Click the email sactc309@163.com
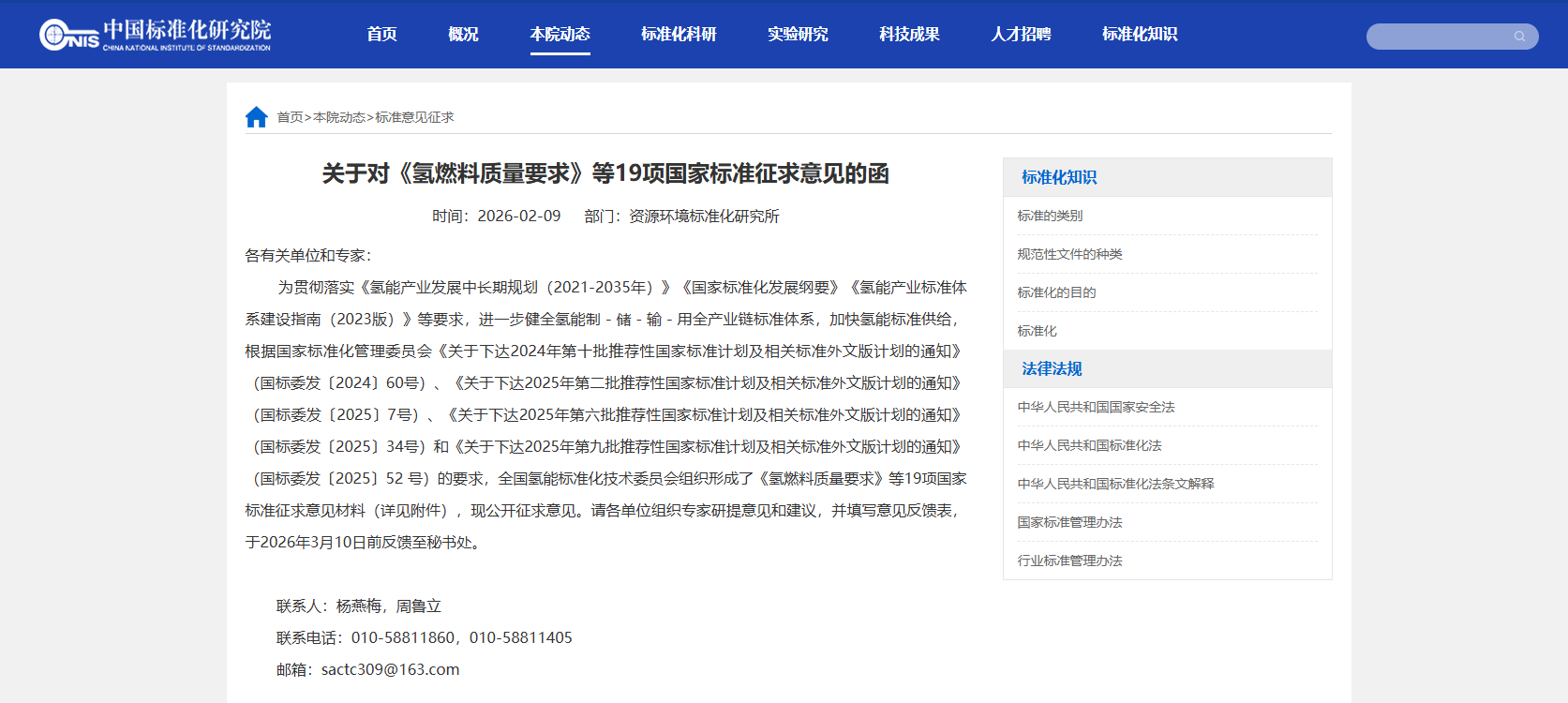Image resolution: width=1568 pixels, height=703 pixels. point(390,670)
